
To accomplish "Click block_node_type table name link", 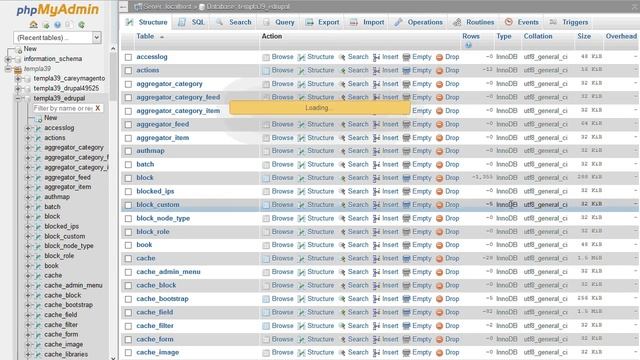I will click(163, 218).
